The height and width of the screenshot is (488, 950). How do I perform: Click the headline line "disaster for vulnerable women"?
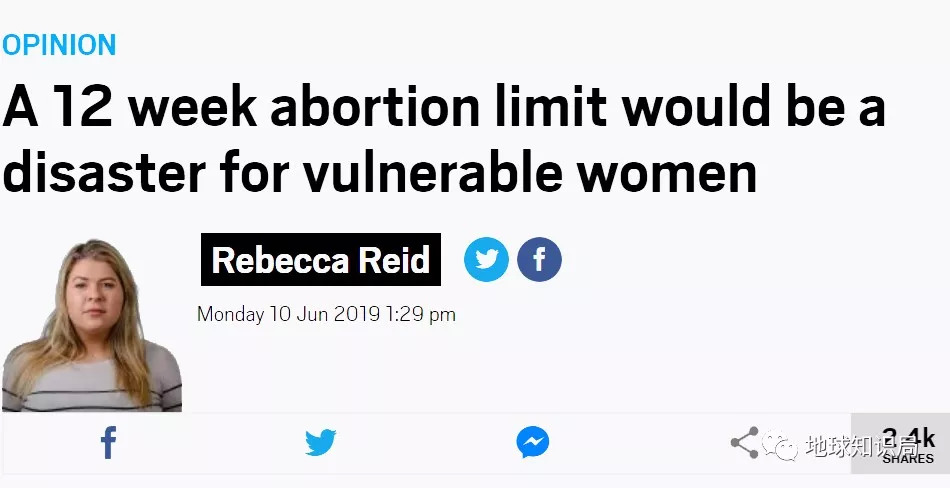click(x=379, y=172)
